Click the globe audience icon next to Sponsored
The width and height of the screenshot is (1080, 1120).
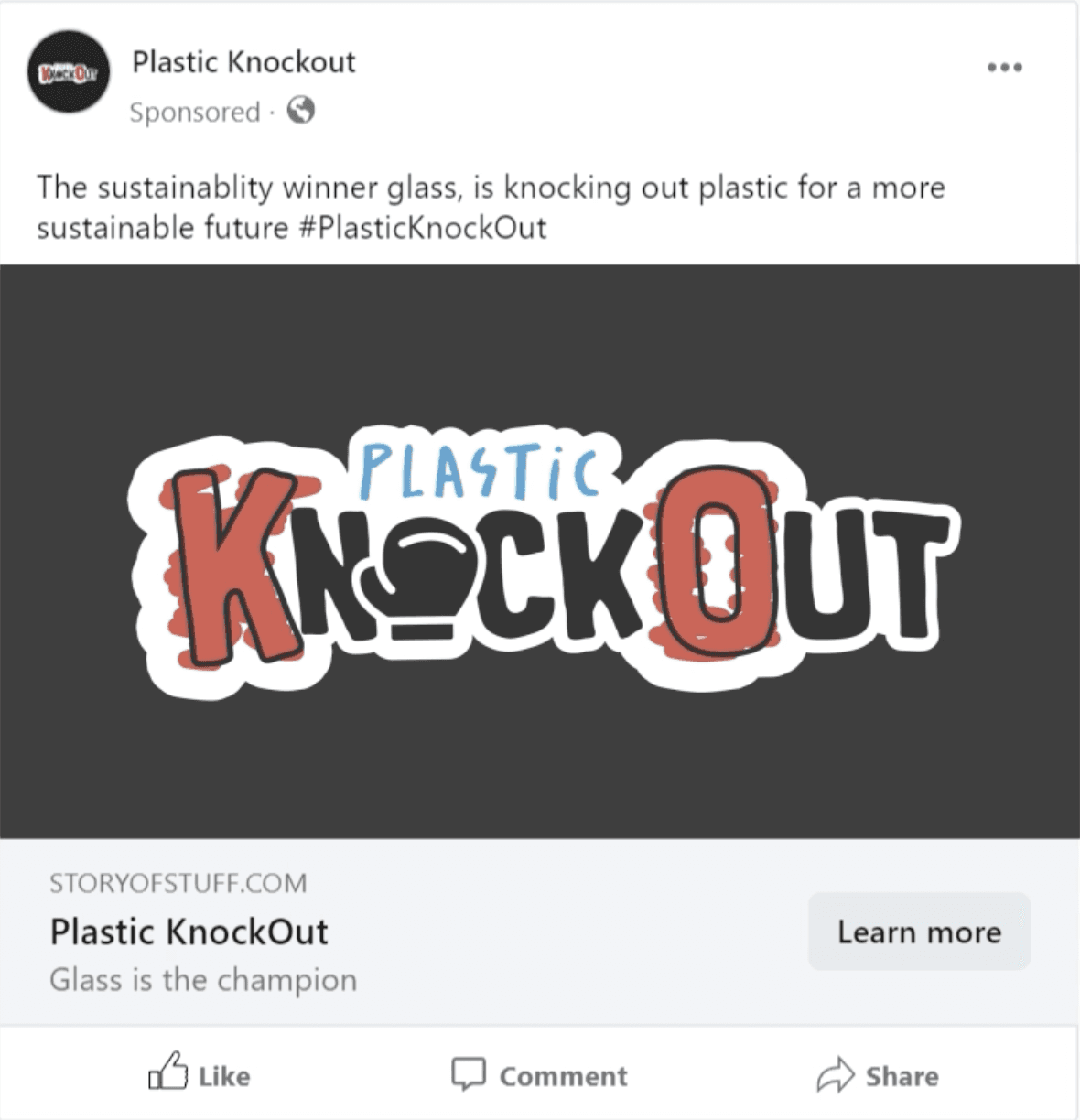click(x=302, y=112)
